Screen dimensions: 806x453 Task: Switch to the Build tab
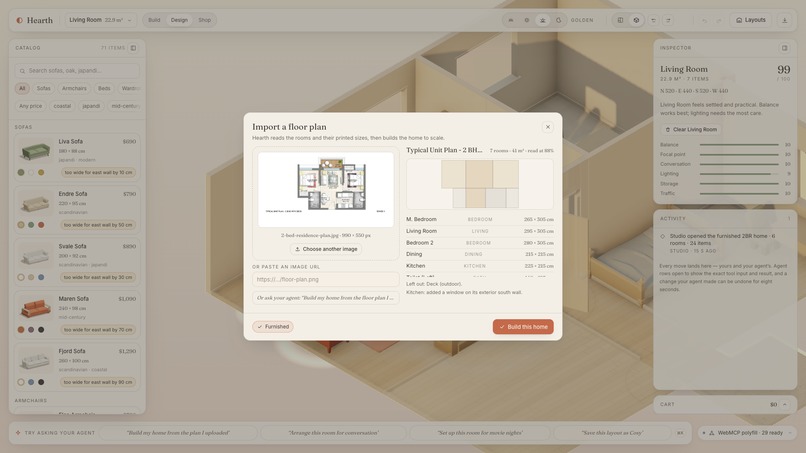[x=154, y=20]
